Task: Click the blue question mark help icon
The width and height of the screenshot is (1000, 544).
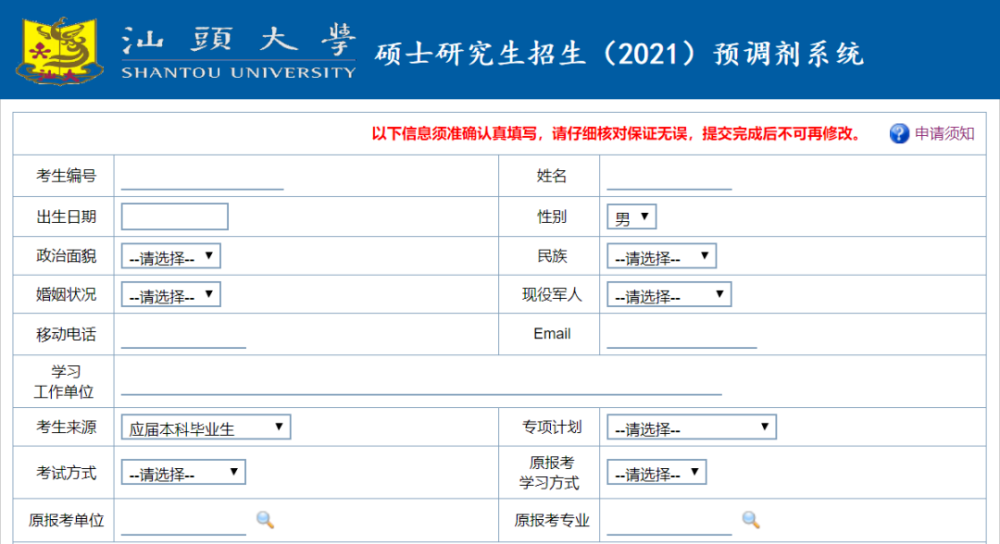Action: point(899,133)
